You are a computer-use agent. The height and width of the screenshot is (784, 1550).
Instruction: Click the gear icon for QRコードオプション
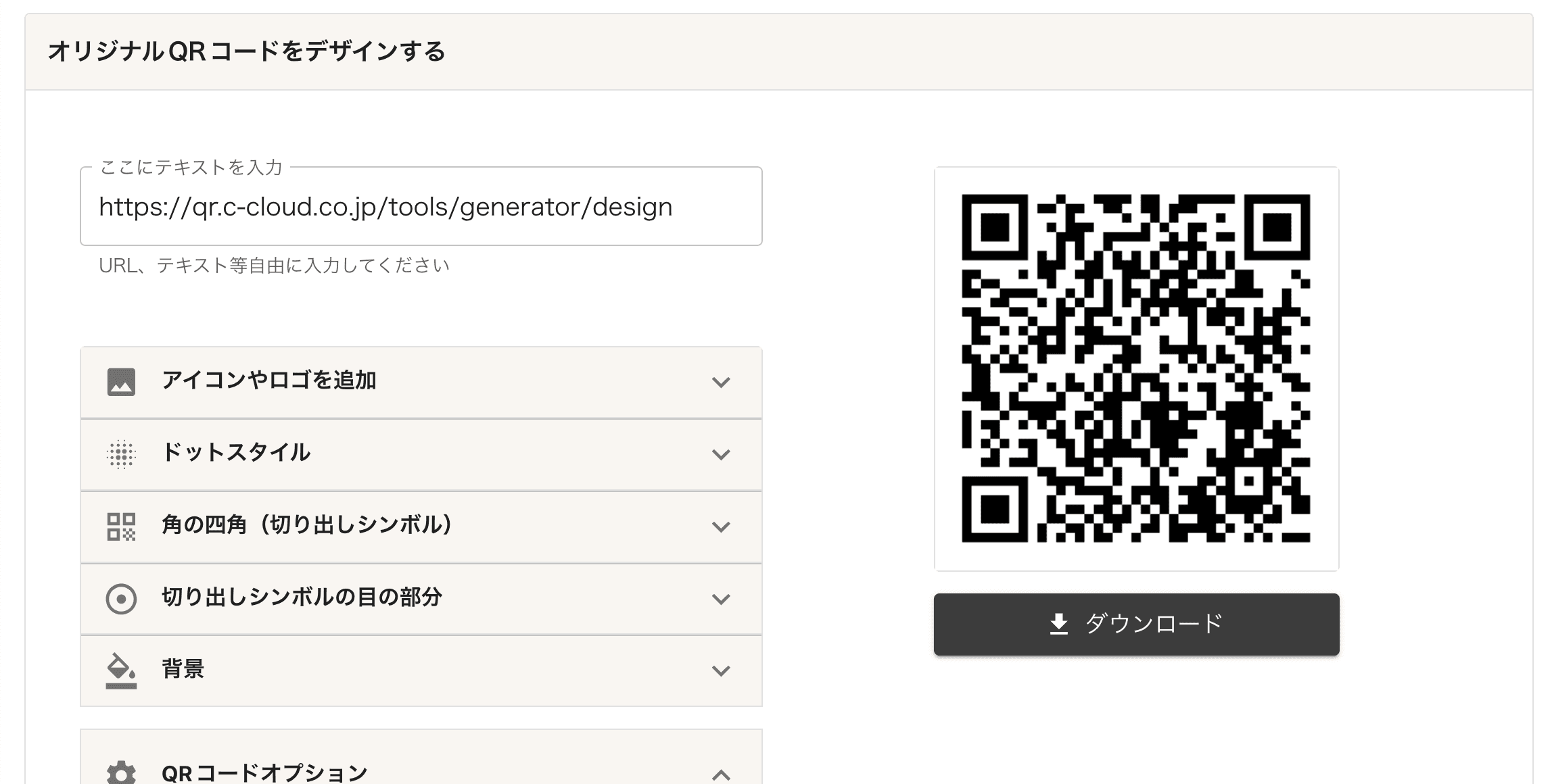[x=121, y=774]
